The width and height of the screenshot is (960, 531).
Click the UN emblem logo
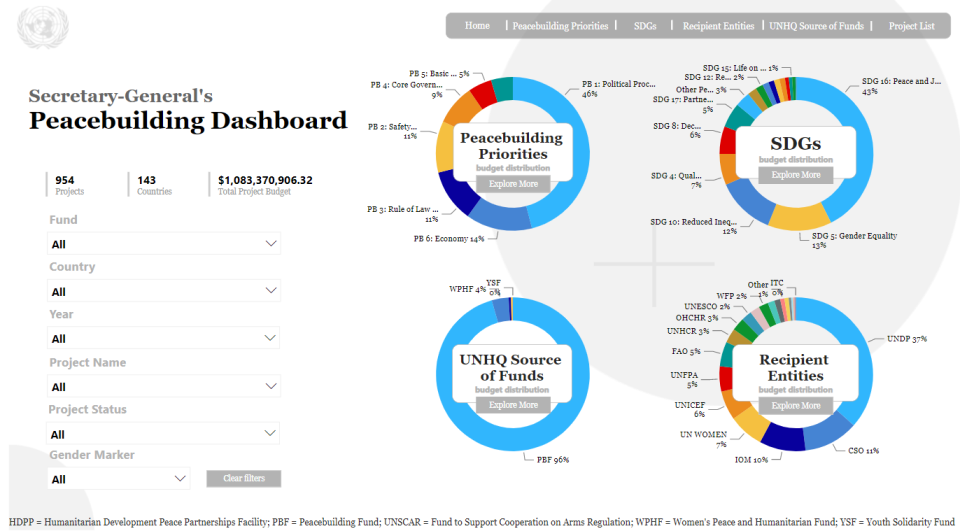(x=43, y=27)
